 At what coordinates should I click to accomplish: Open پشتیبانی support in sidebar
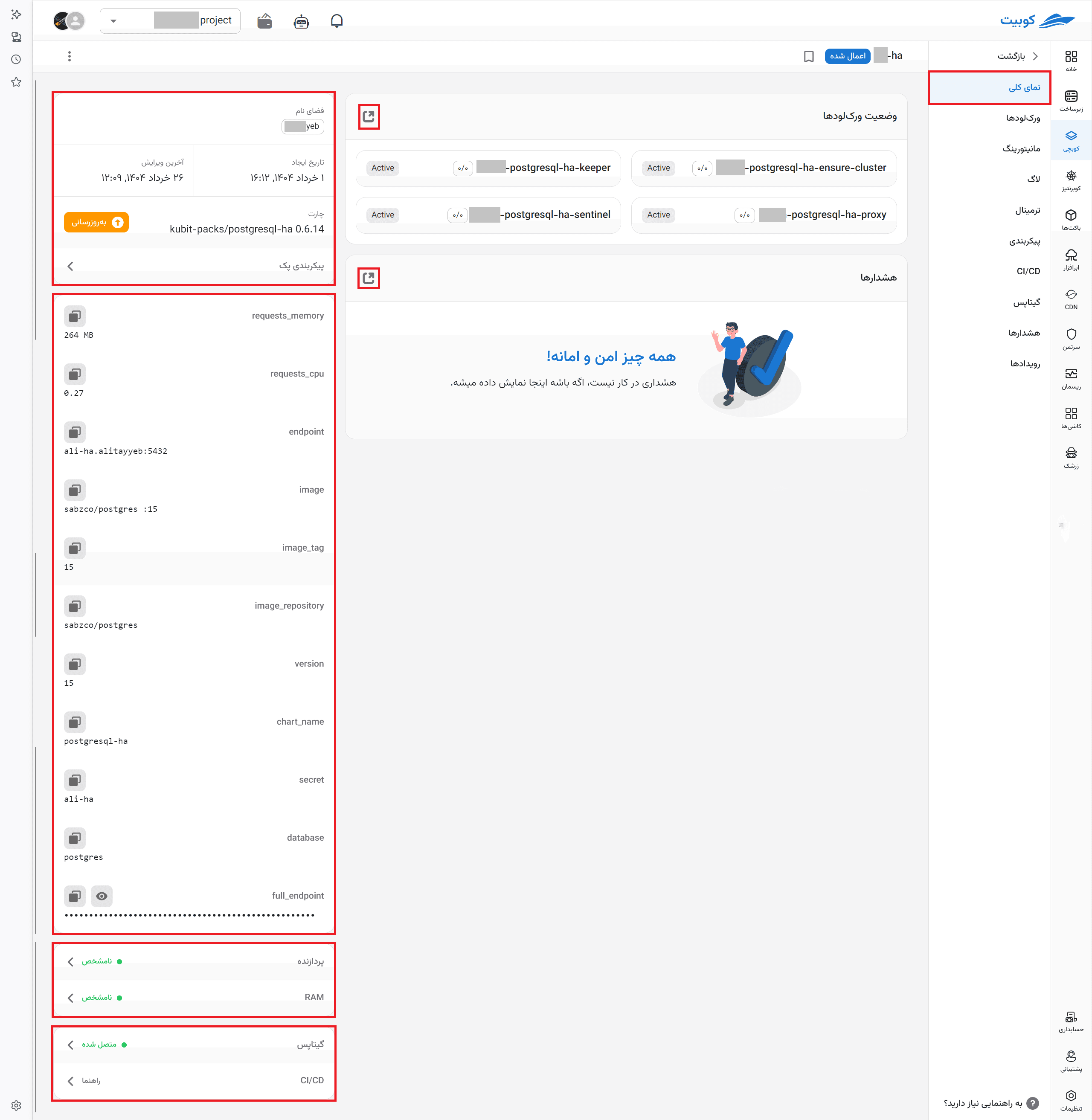(x=1071, y=1060)
